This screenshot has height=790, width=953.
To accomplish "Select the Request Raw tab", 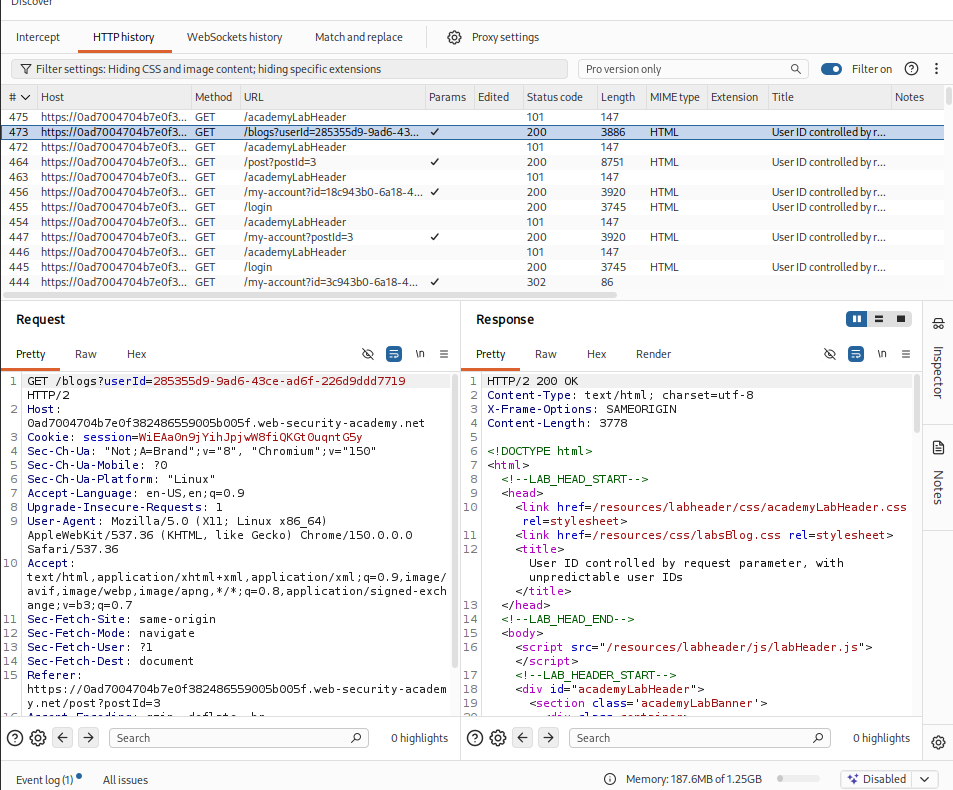I will point(86,354).
